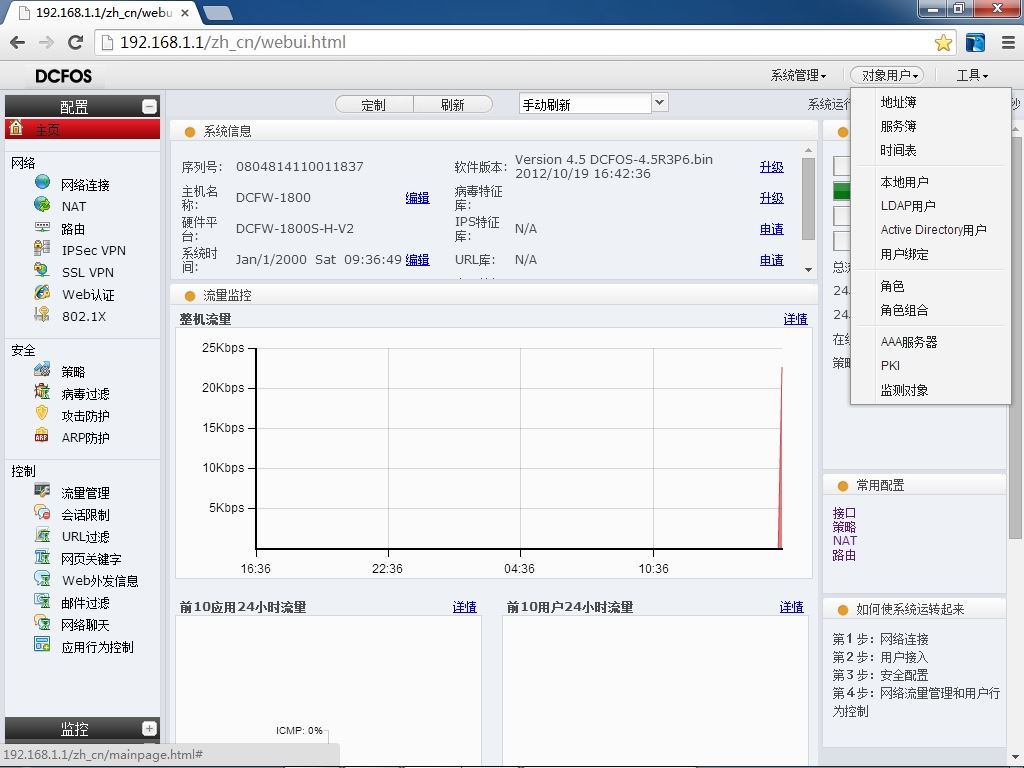Open the 系统管理 menu

tap(798, 76)
